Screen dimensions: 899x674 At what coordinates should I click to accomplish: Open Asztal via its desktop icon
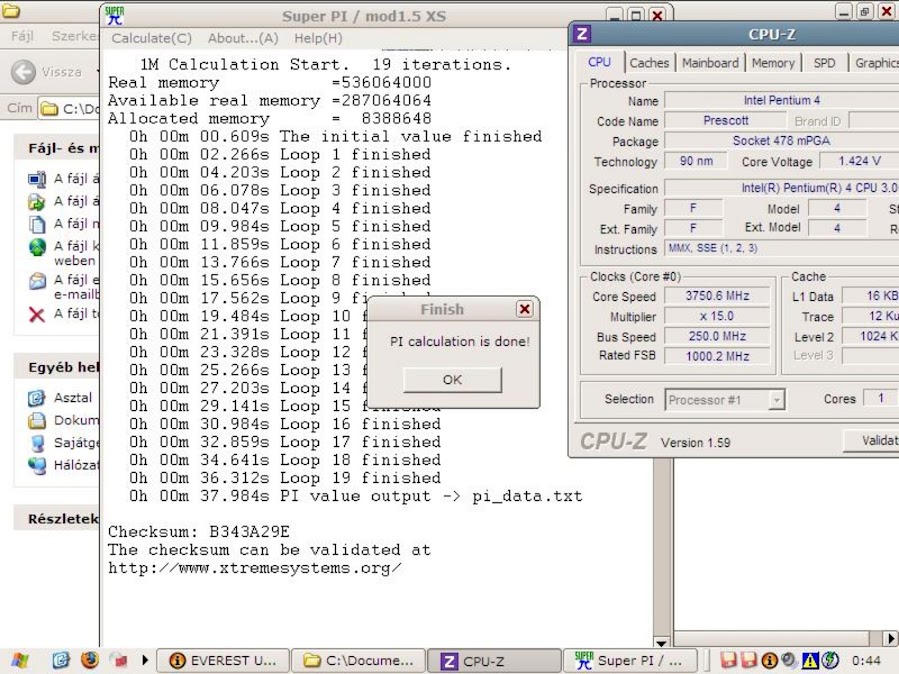point(37,398)
